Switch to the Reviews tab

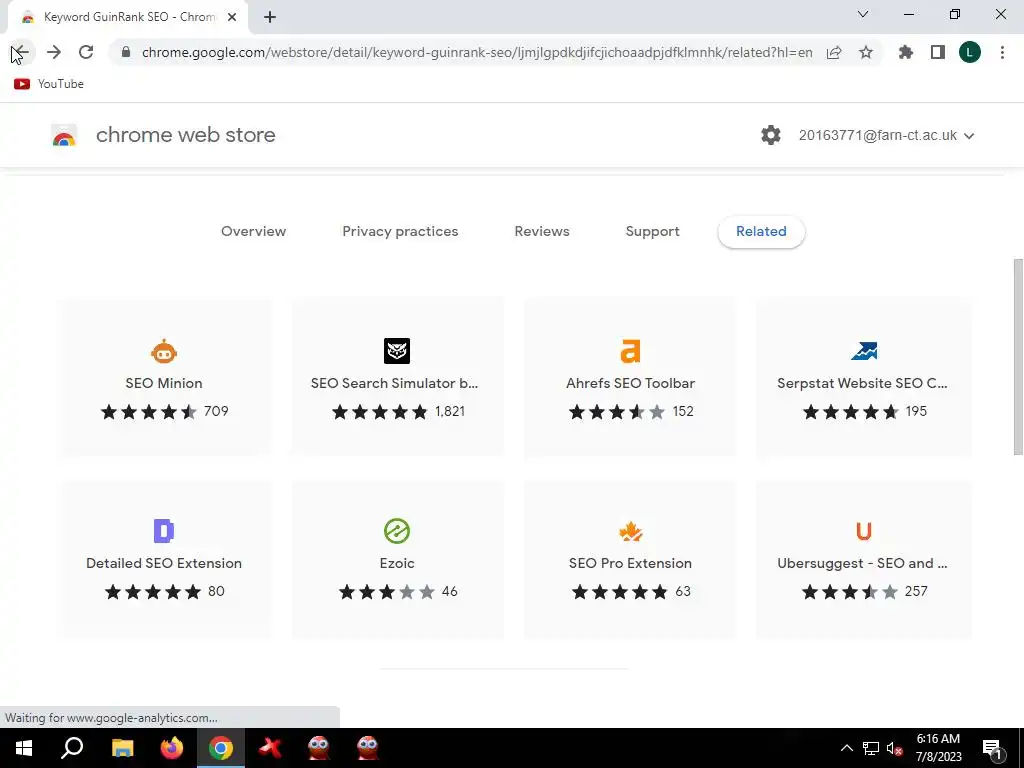[542, 231]
